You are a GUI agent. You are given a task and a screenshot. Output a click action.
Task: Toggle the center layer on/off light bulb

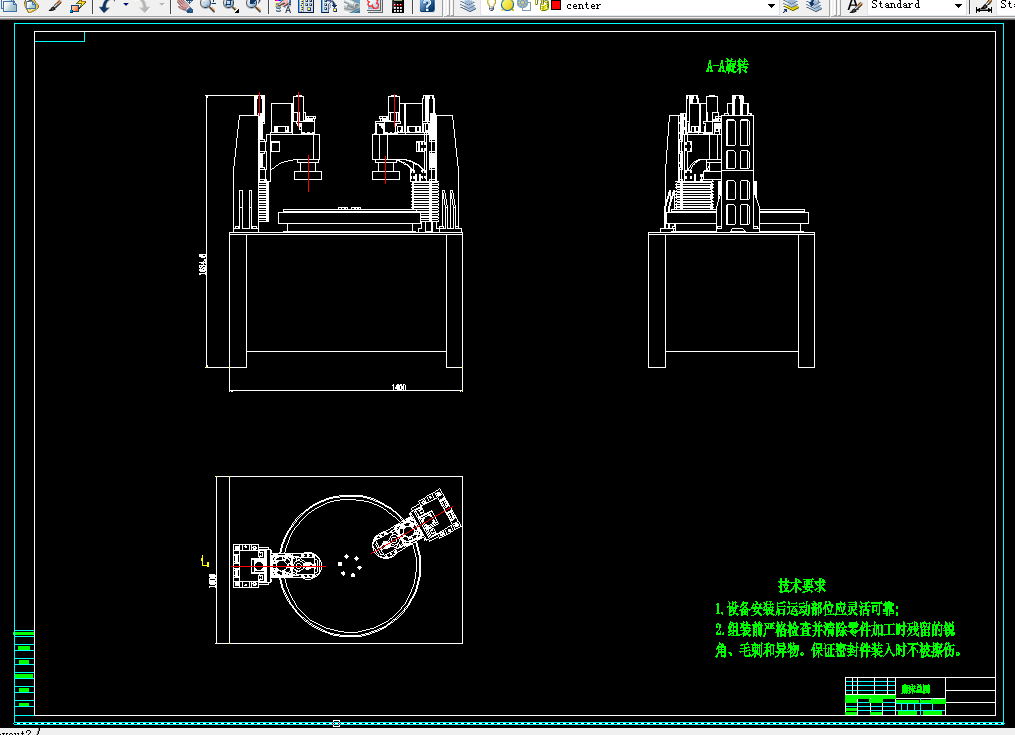(x=491, y=6)
